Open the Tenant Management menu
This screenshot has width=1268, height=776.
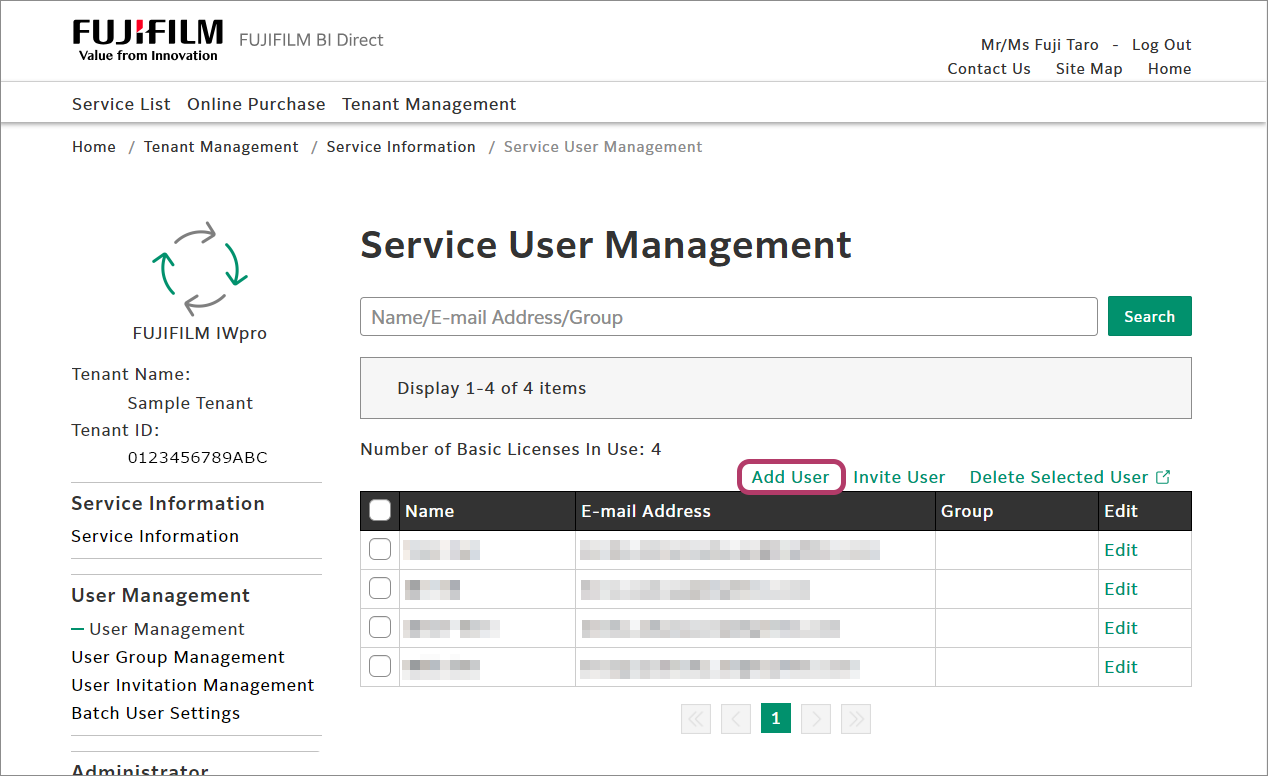click(x=429, y=104)
